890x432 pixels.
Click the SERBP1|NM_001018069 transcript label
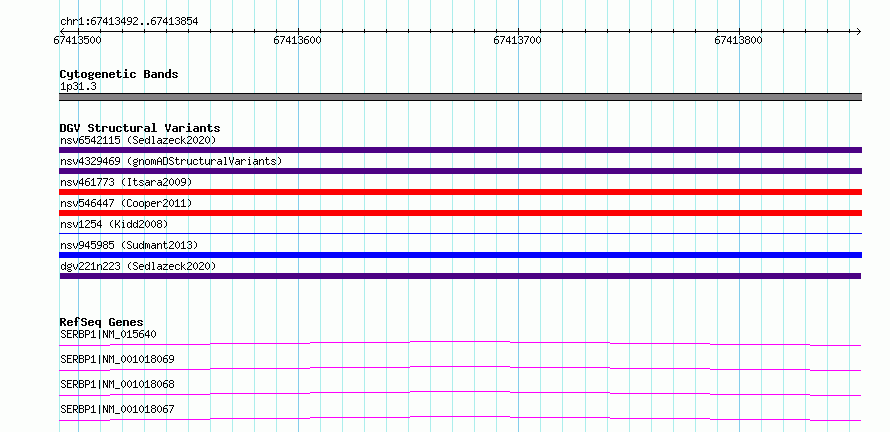point(117,359)
